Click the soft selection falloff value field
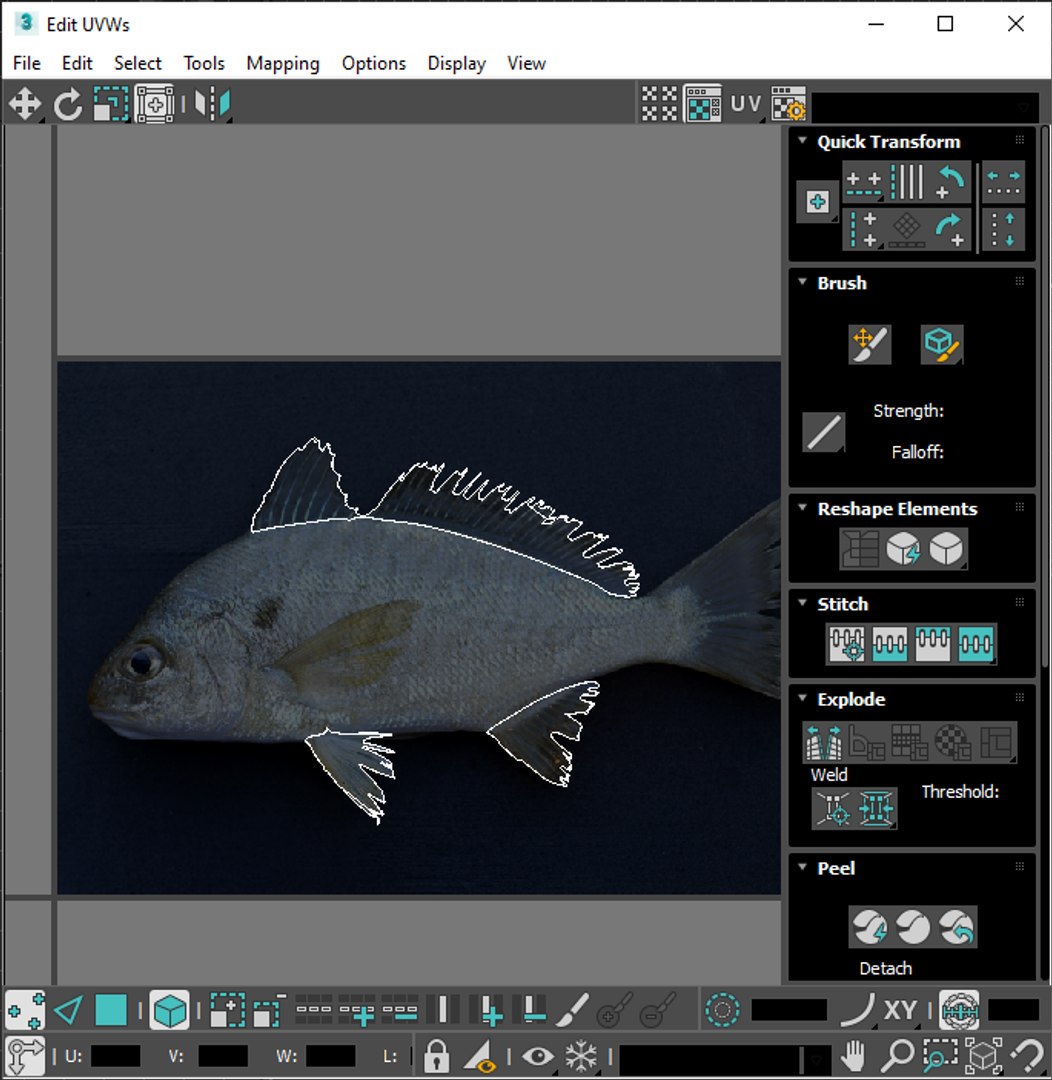Viewport: 1052px width, 1080px height. [789, 1010]
